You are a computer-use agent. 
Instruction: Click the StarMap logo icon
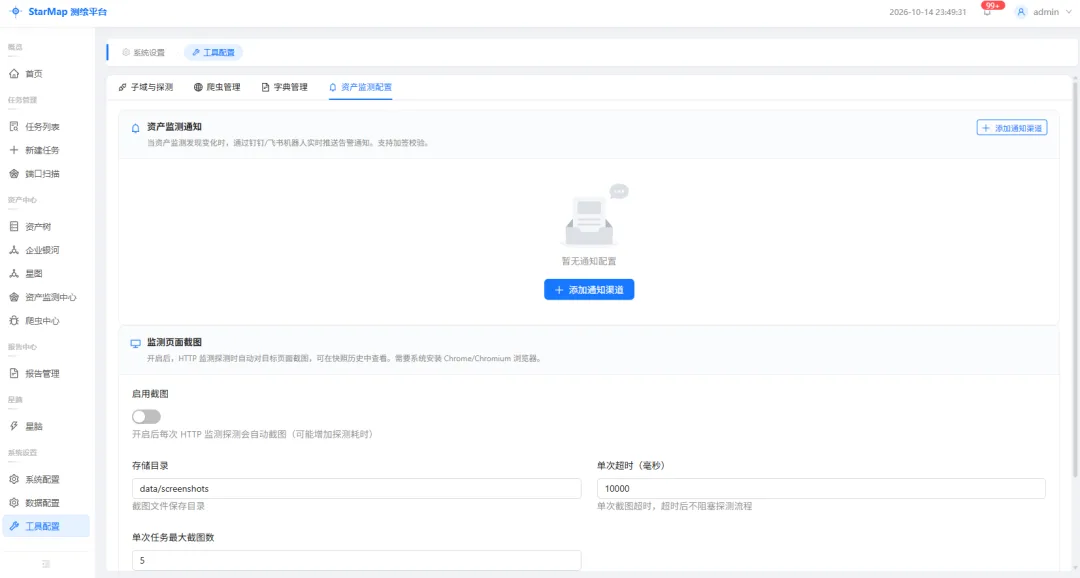15,12
